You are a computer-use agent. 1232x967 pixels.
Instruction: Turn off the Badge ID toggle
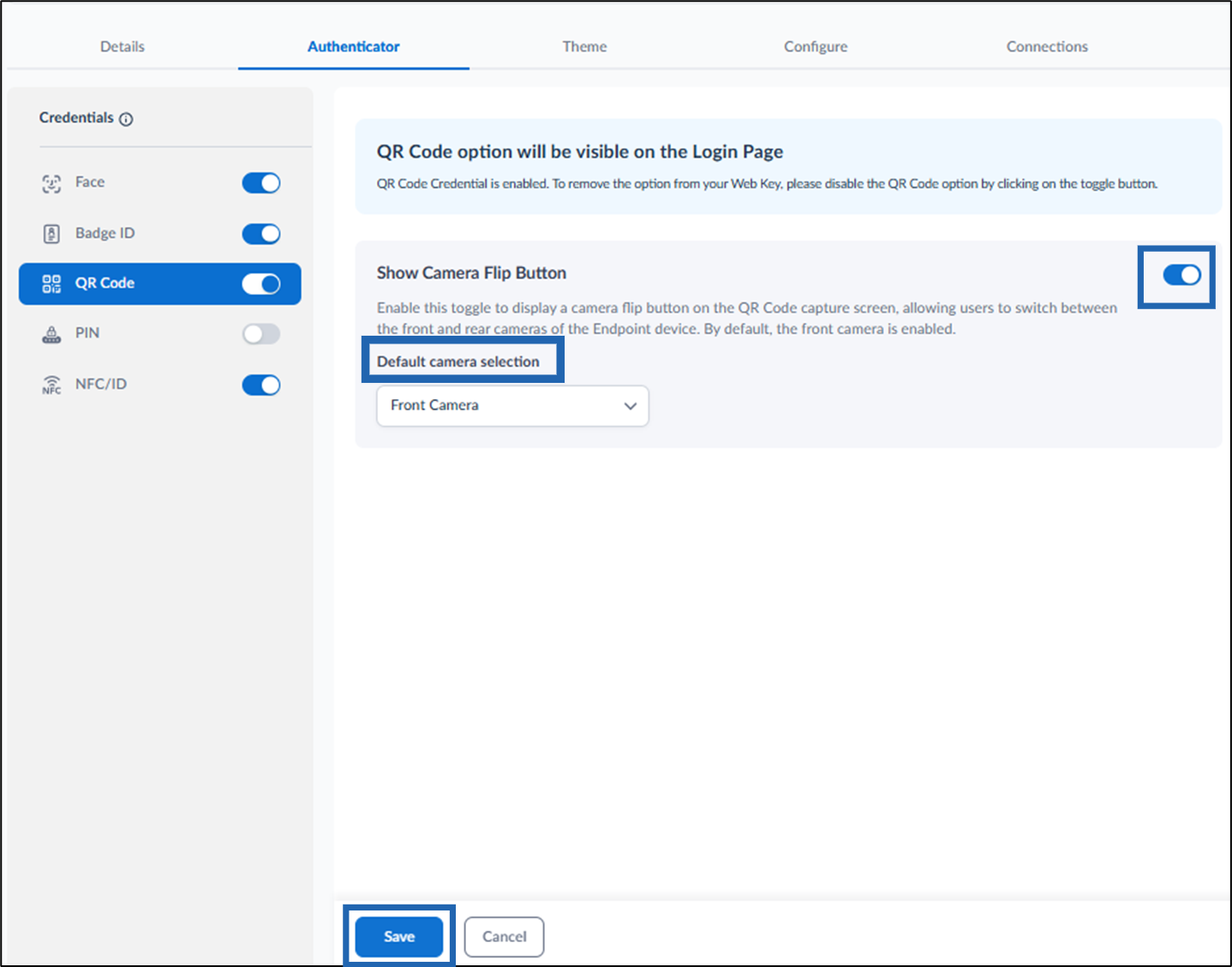click(261, 234)
